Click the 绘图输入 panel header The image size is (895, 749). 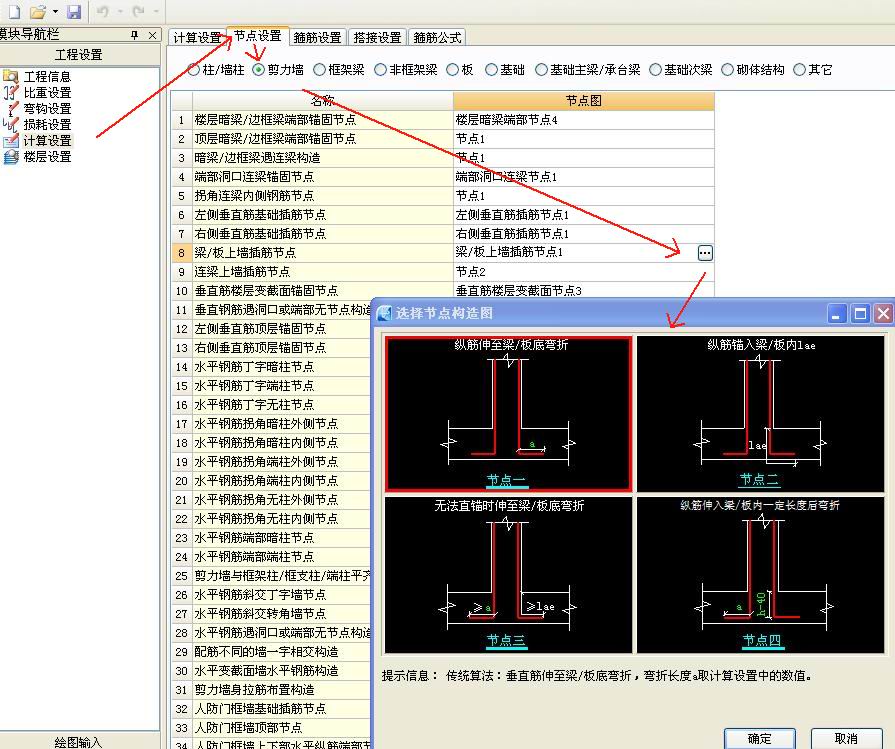coord(79,742)
